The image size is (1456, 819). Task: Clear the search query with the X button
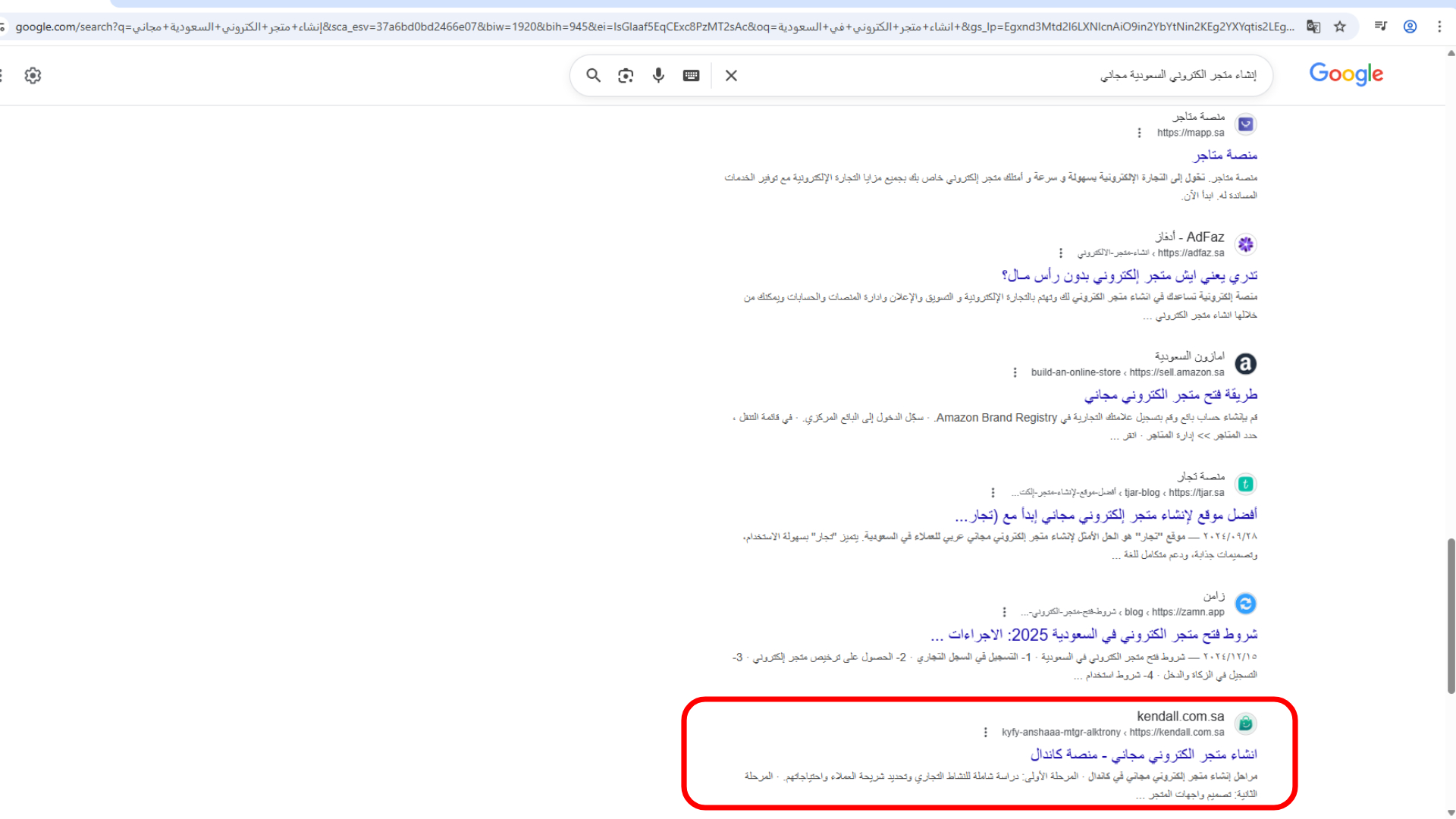[730, 75]
